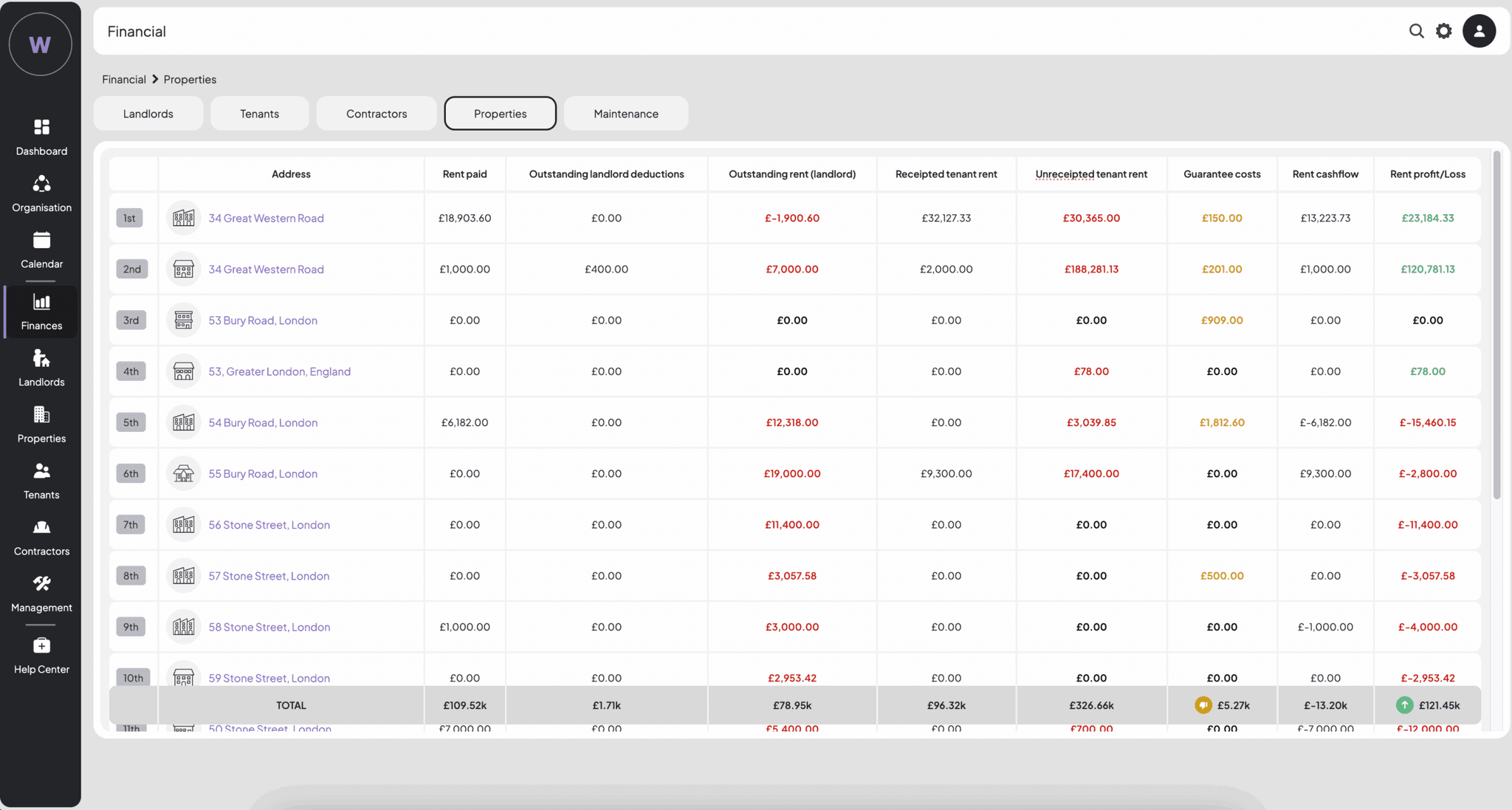
Task: Click the green arrow on Rent profit total
Action: click(x=1403, y=705)
